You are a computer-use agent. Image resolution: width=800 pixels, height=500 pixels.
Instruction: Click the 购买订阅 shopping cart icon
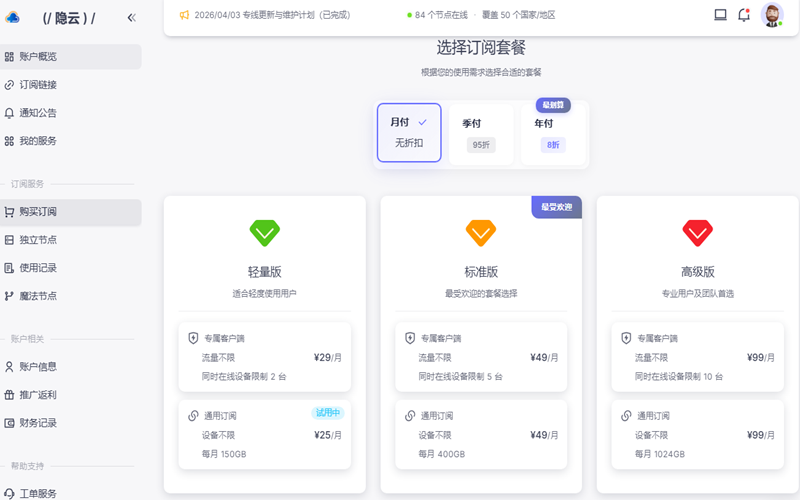click(x=9, y=212)
